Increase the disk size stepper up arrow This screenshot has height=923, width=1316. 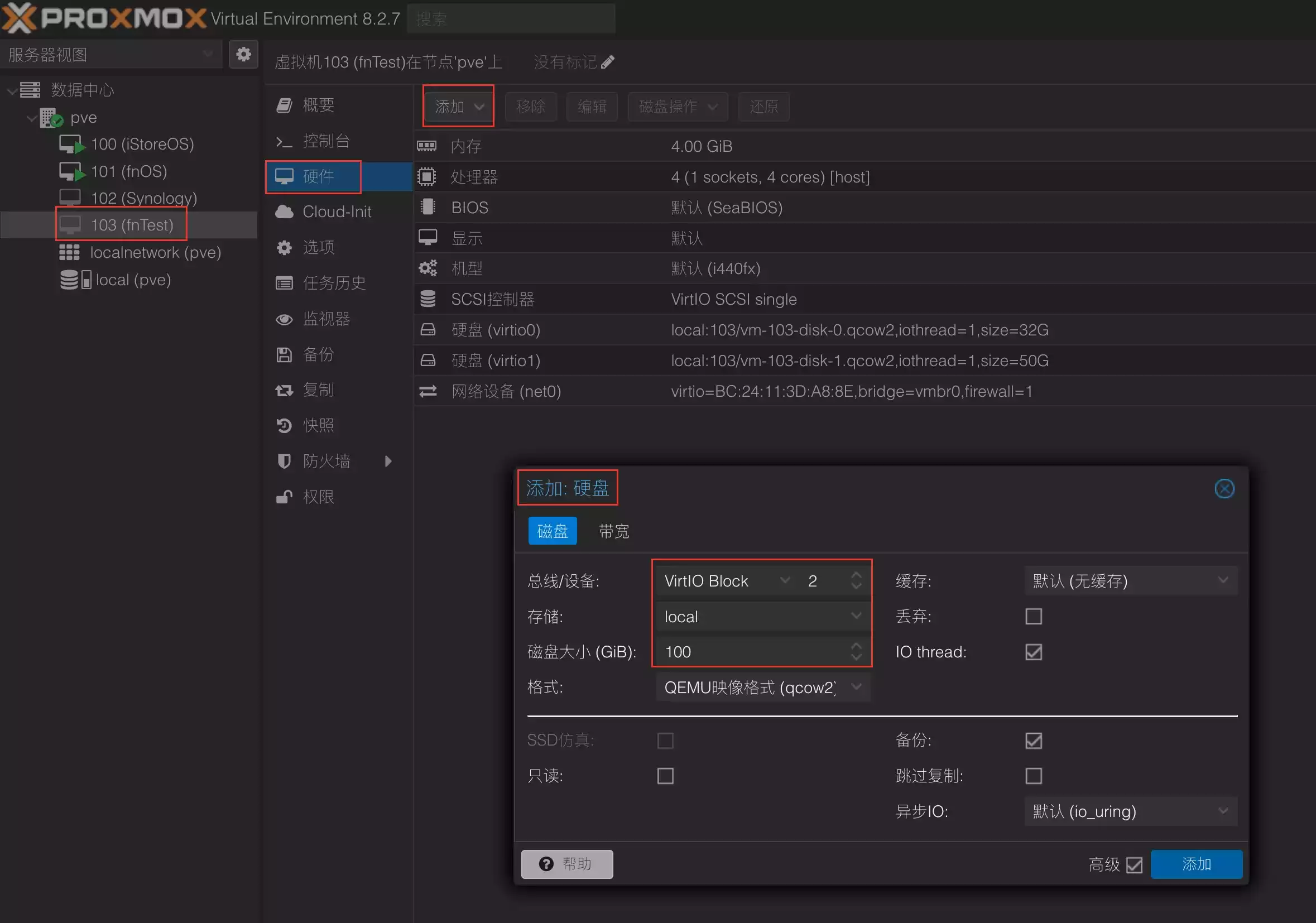856,646
